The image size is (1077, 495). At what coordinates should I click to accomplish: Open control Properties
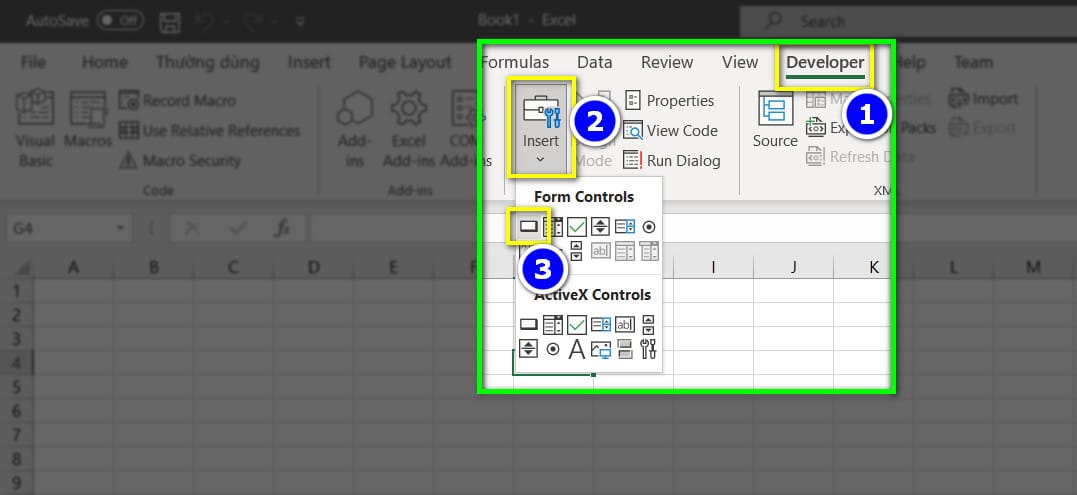pyautogui.click(x=669, y=101)
